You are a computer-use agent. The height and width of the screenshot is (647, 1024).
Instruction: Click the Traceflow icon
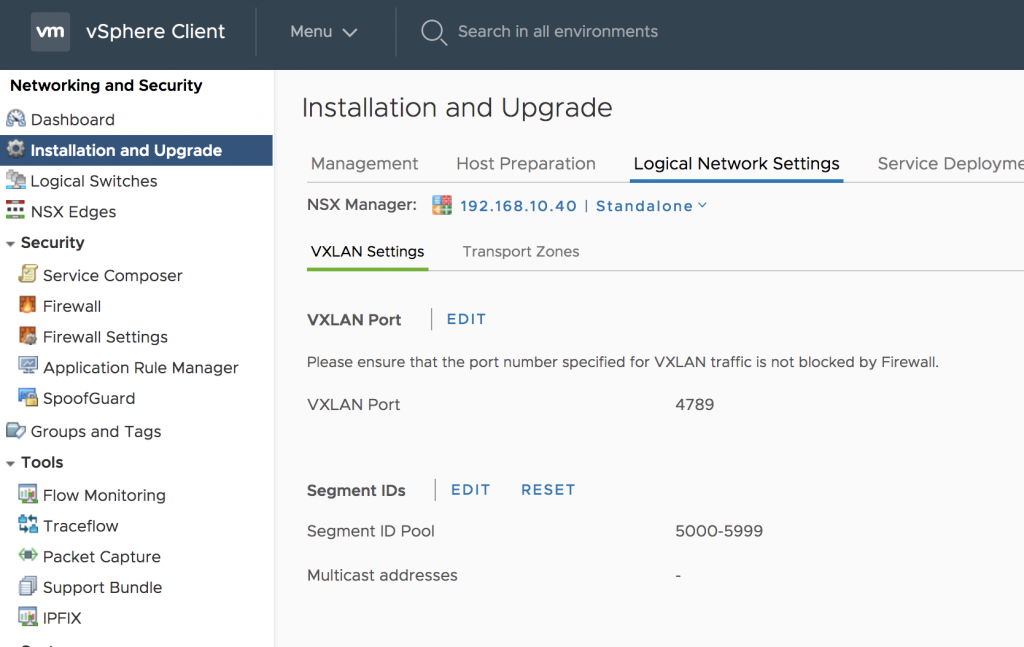[x=28, y=524]
